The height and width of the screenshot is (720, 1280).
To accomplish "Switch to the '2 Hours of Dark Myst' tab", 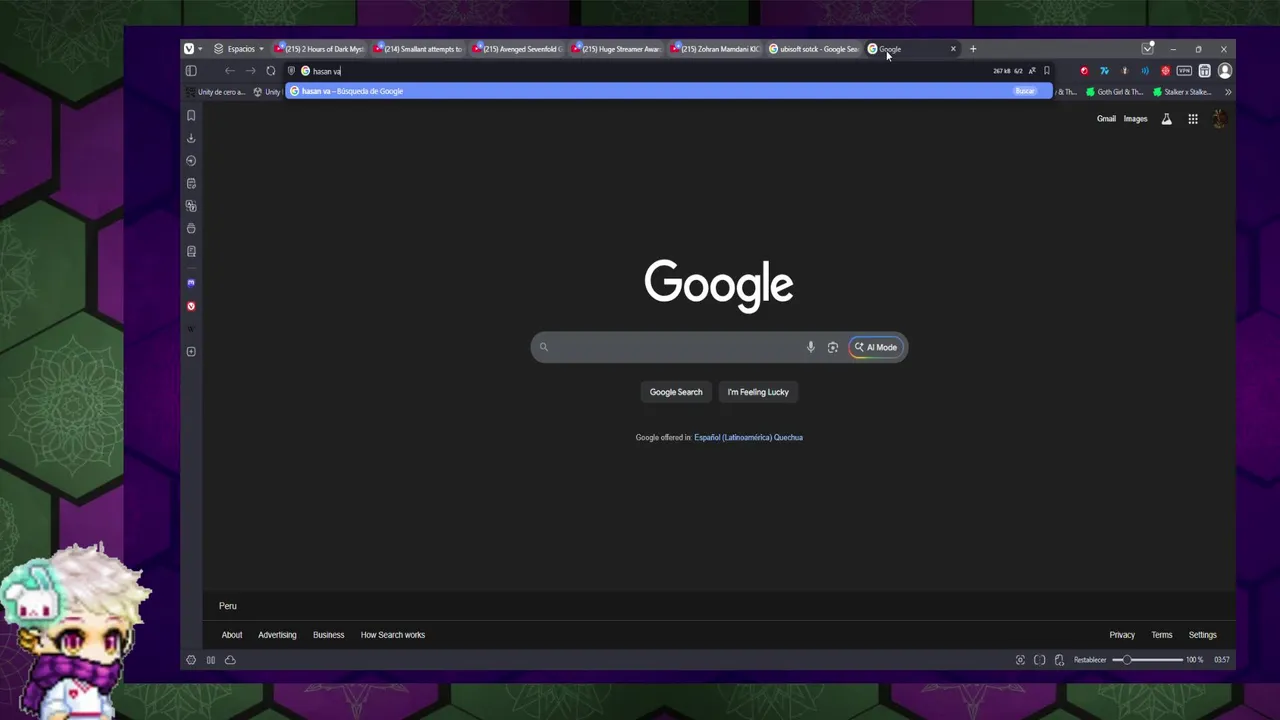I will click(x=320, y=49).
